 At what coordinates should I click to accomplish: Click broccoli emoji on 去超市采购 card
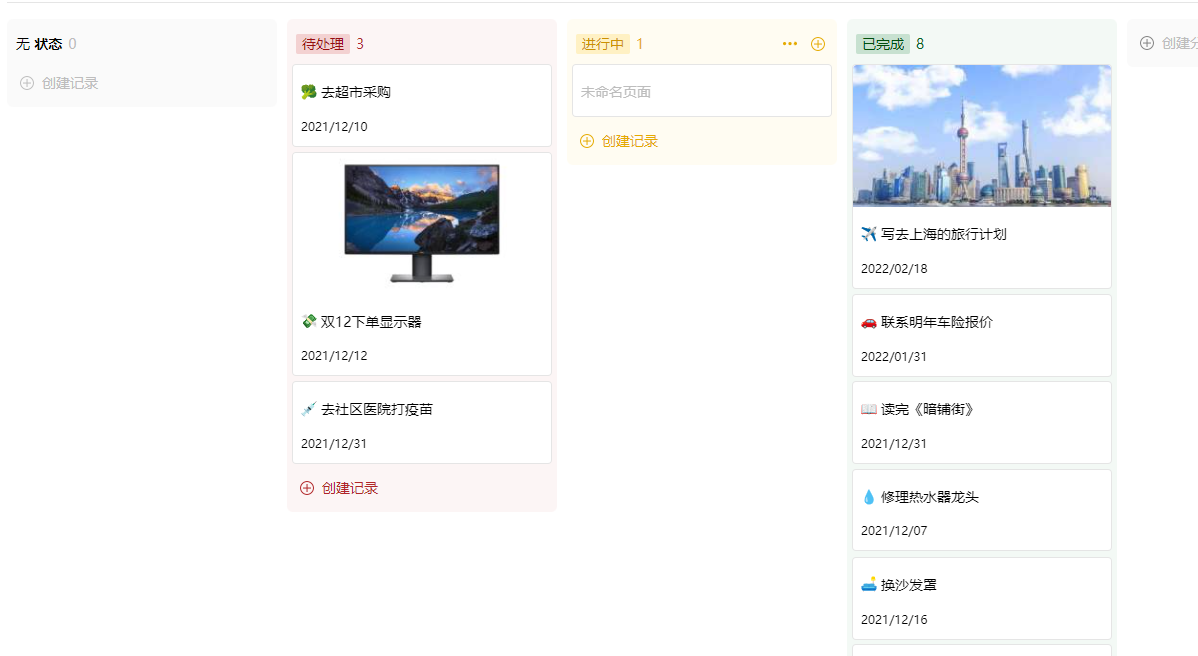click(x=309, y=92)
